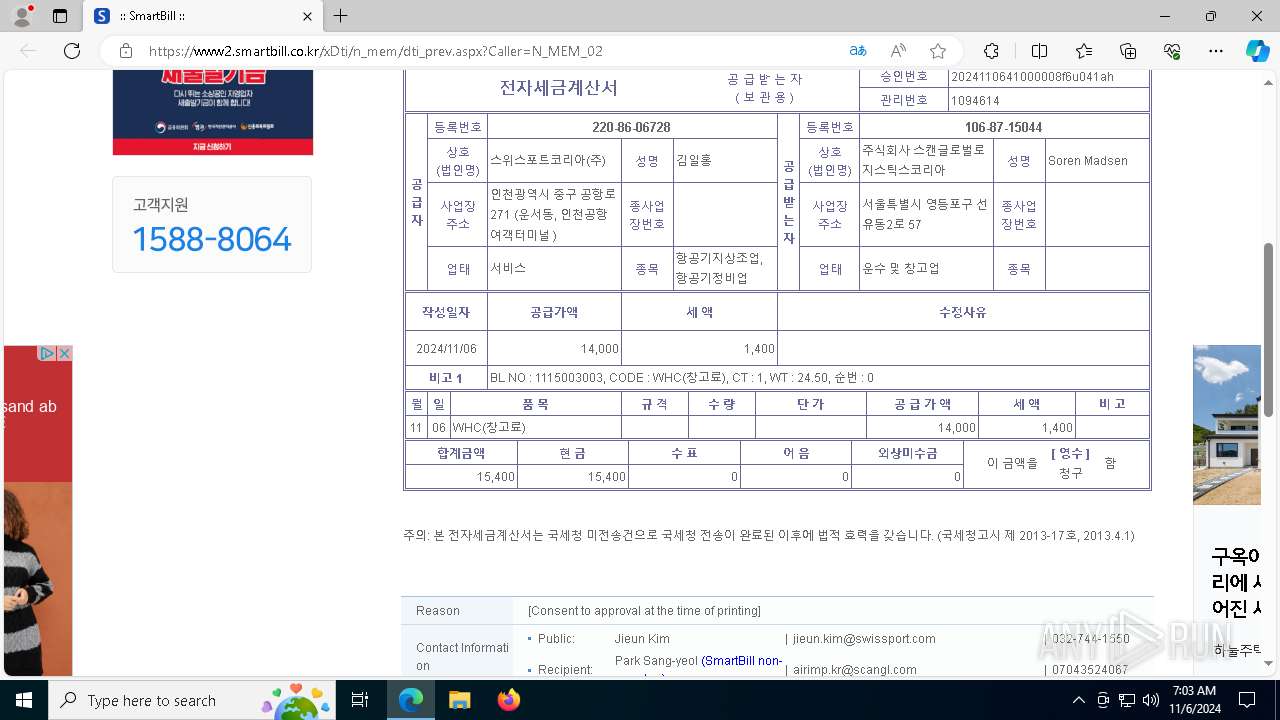Click scrollbar down arrow
This screenshot has height=720, width=1280.
point(1269,663)
